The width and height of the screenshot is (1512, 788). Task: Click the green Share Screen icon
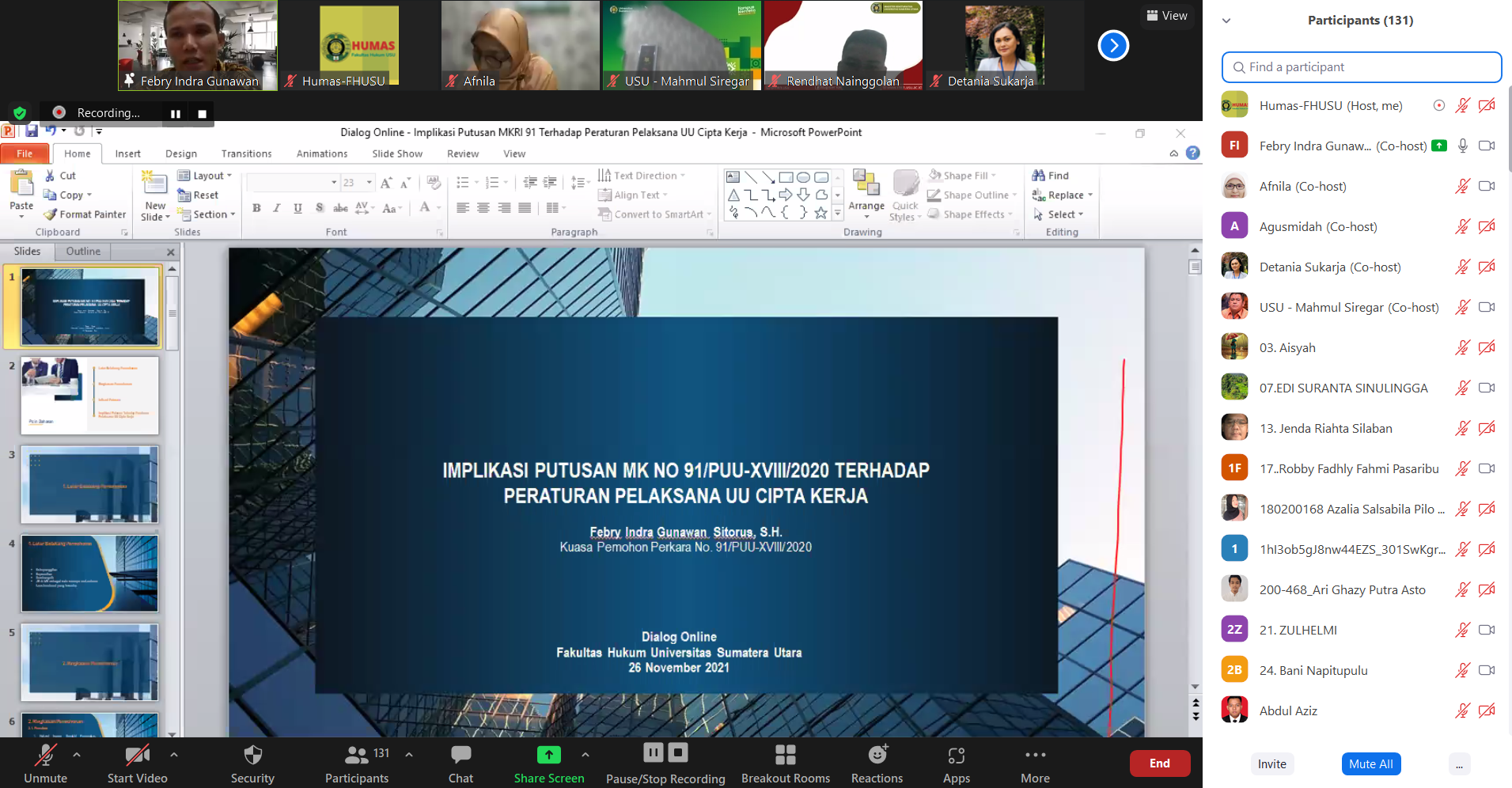[548, 756]
